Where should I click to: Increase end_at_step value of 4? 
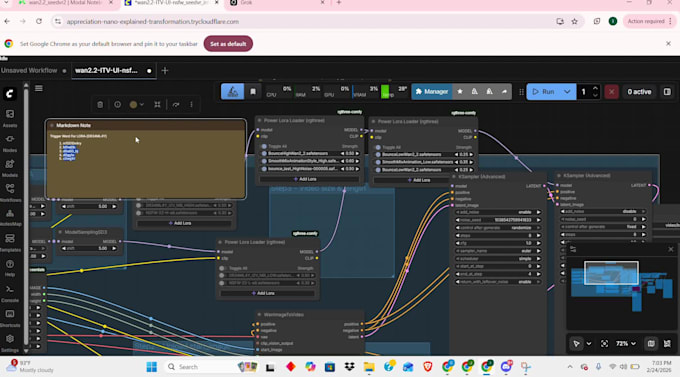tap(539, 274)
